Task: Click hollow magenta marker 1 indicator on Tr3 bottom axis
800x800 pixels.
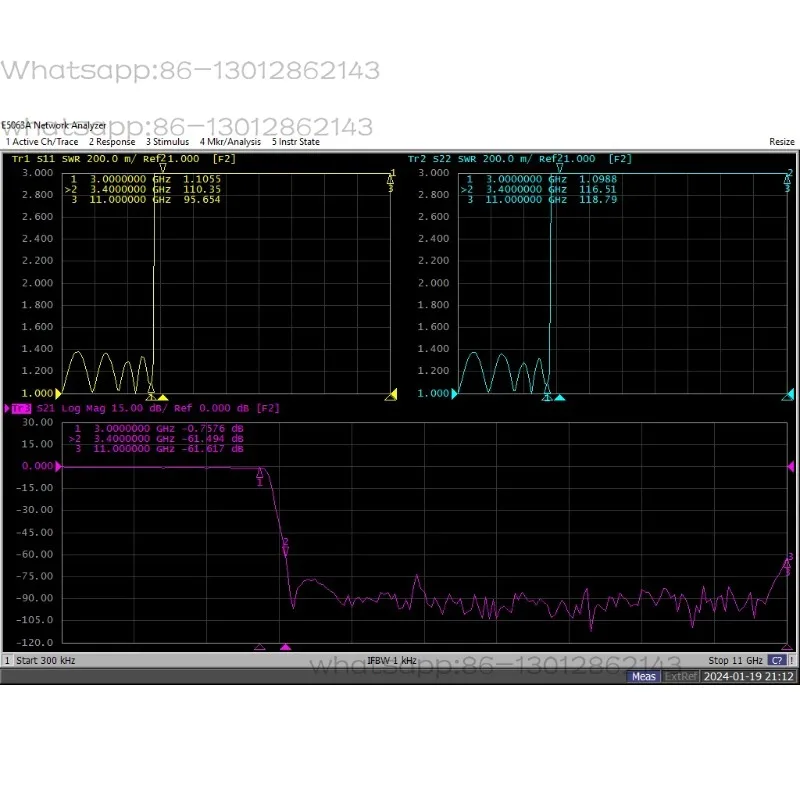Action: coord(259,647)
